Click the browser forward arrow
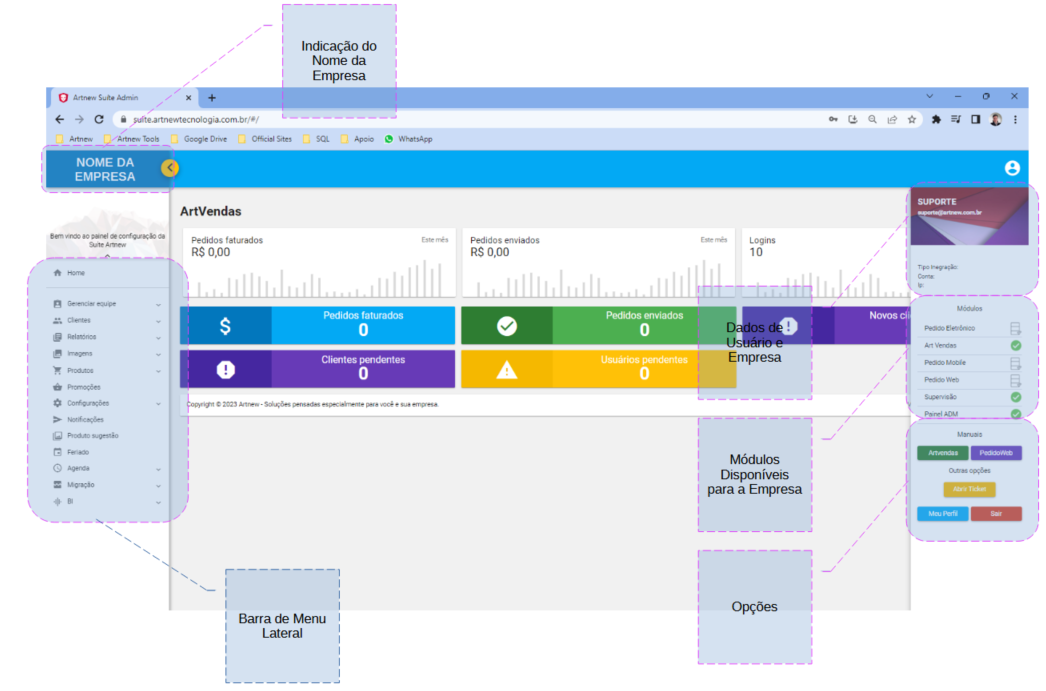Viewport: 1046px width, 691px height. 79,119
